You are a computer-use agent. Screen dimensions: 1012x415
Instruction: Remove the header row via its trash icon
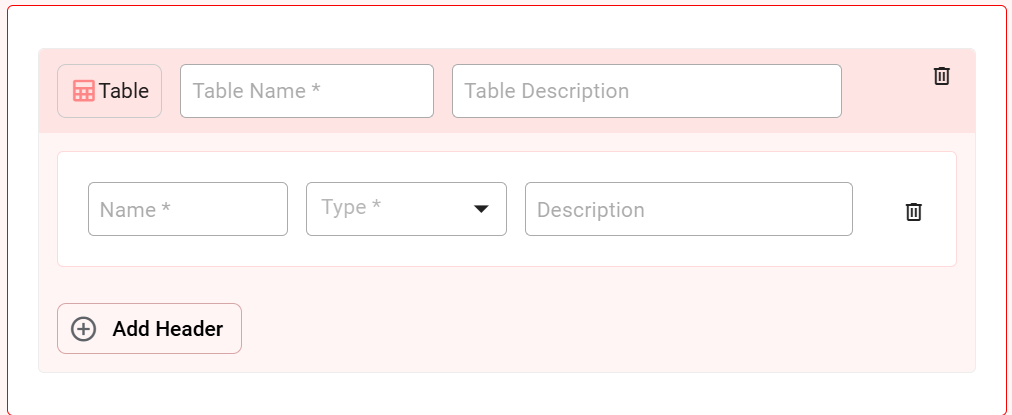913,211
